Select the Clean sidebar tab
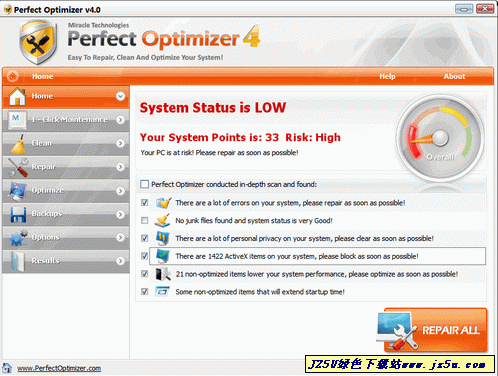498x376 pixels. tap(66, 143)
